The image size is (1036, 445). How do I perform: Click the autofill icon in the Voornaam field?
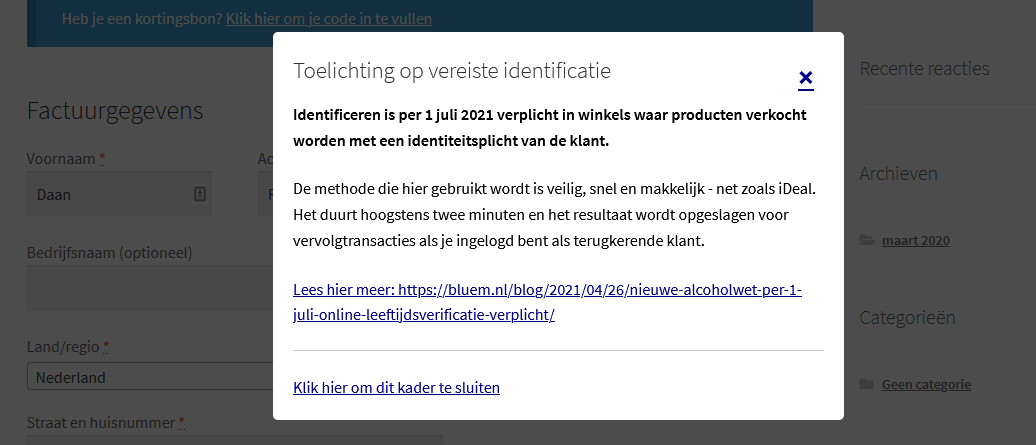[200, 195]
